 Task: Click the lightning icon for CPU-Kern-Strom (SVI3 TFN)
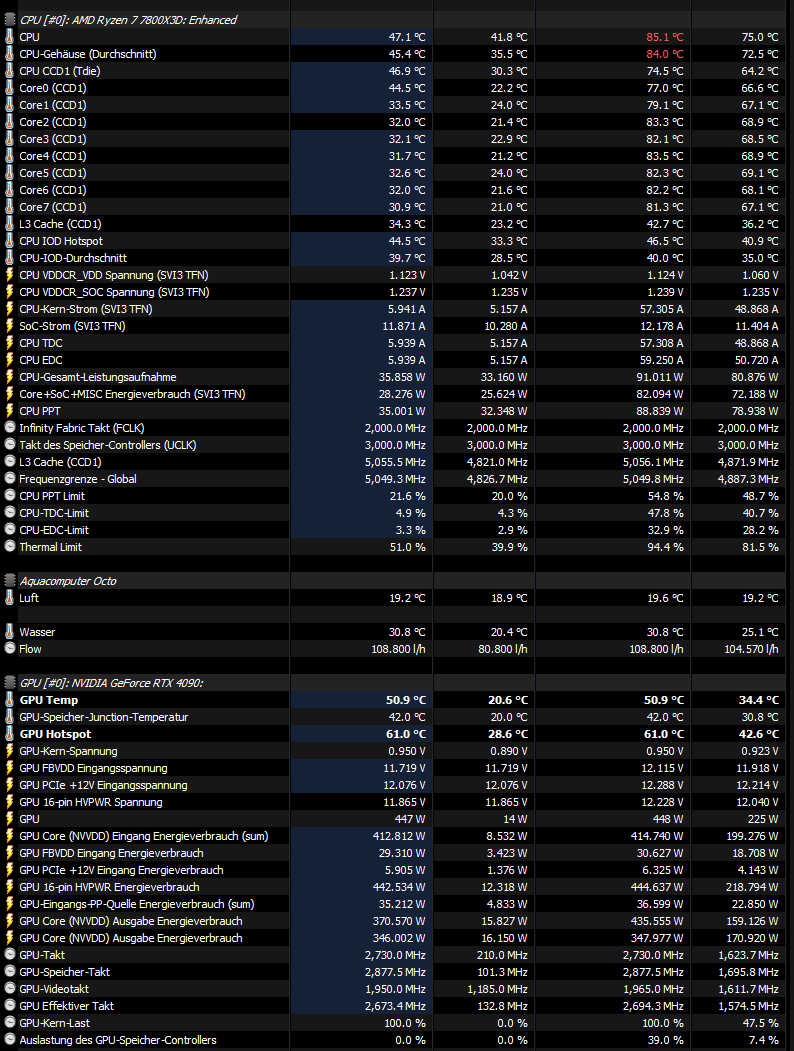tap(9, 309)
